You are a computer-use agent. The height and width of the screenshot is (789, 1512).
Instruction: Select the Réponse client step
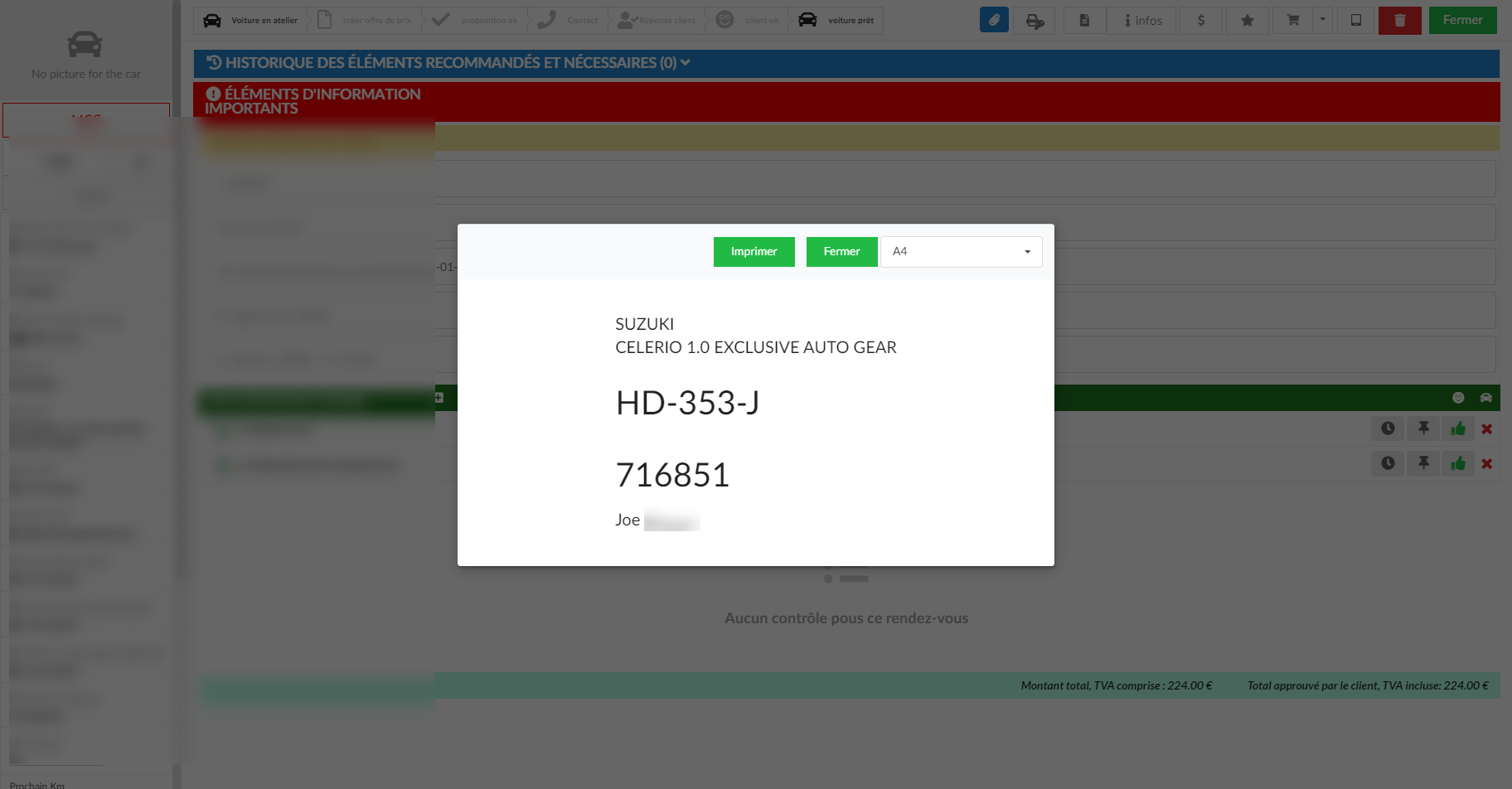pyautogui.click(x=657, y=21)
